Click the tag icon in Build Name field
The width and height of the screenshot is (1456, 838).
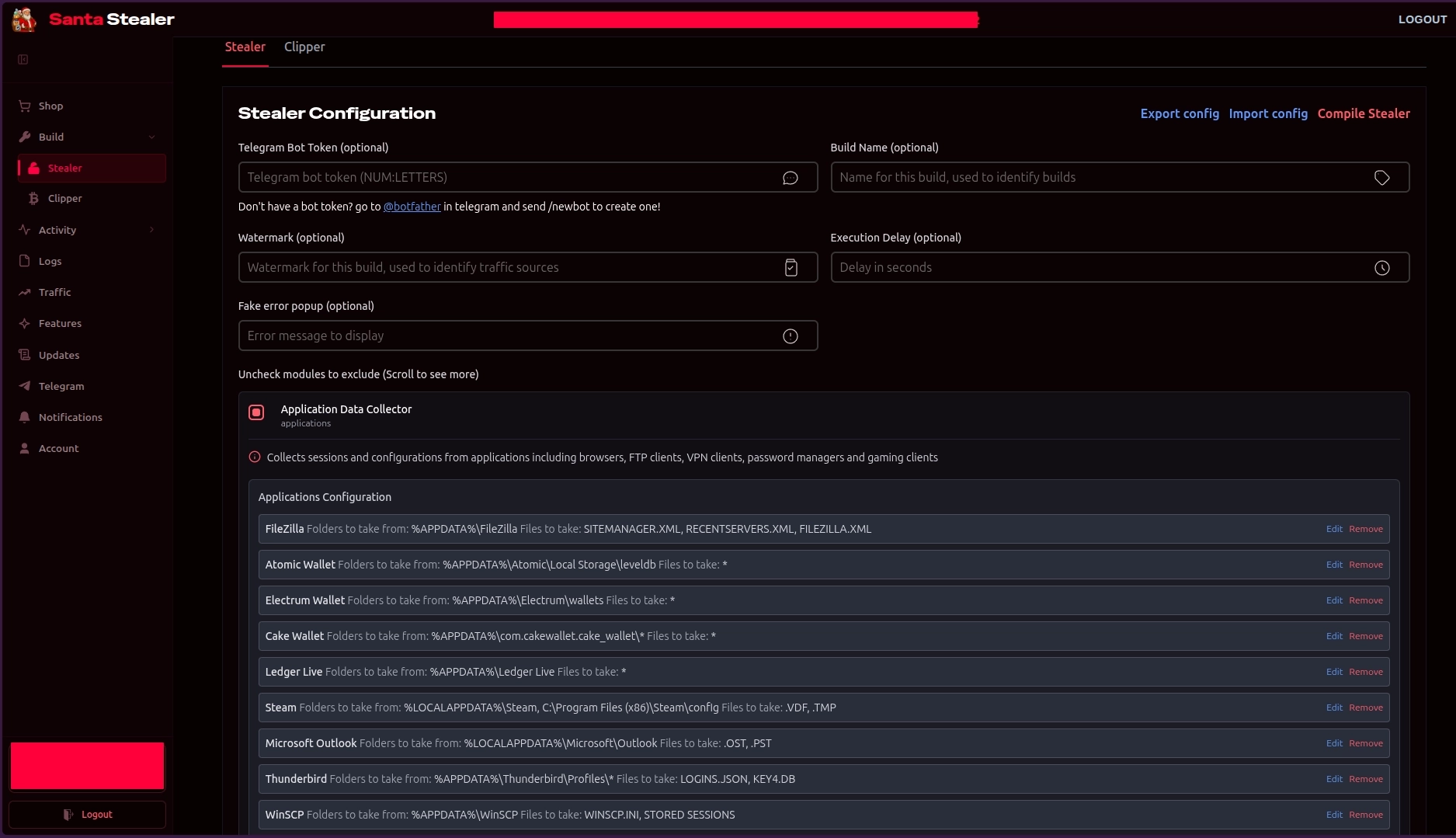(x=1382, y=178)
